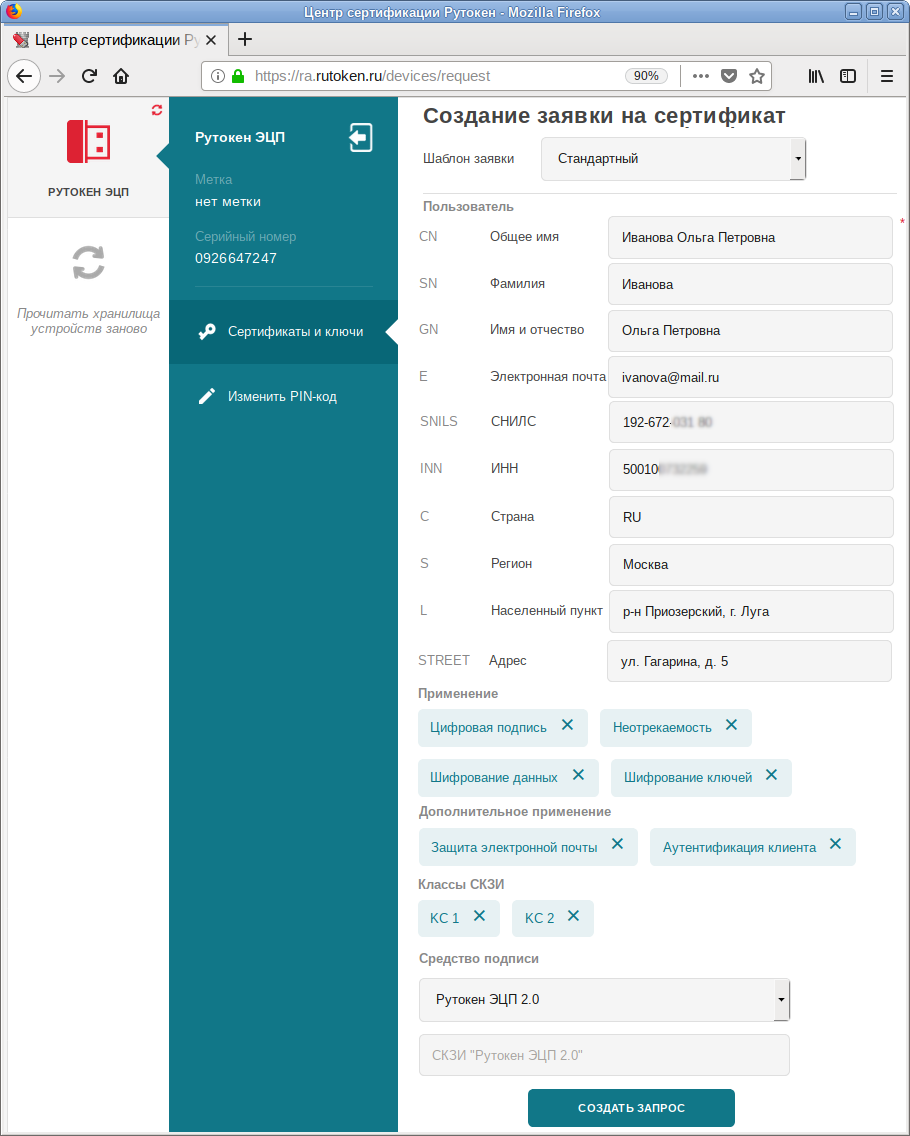Select Сертификаты и ключи menu item
Image resolution: width=910 pixels, height=1136 pixels.
pyautogui.click(x=283, y=332)
